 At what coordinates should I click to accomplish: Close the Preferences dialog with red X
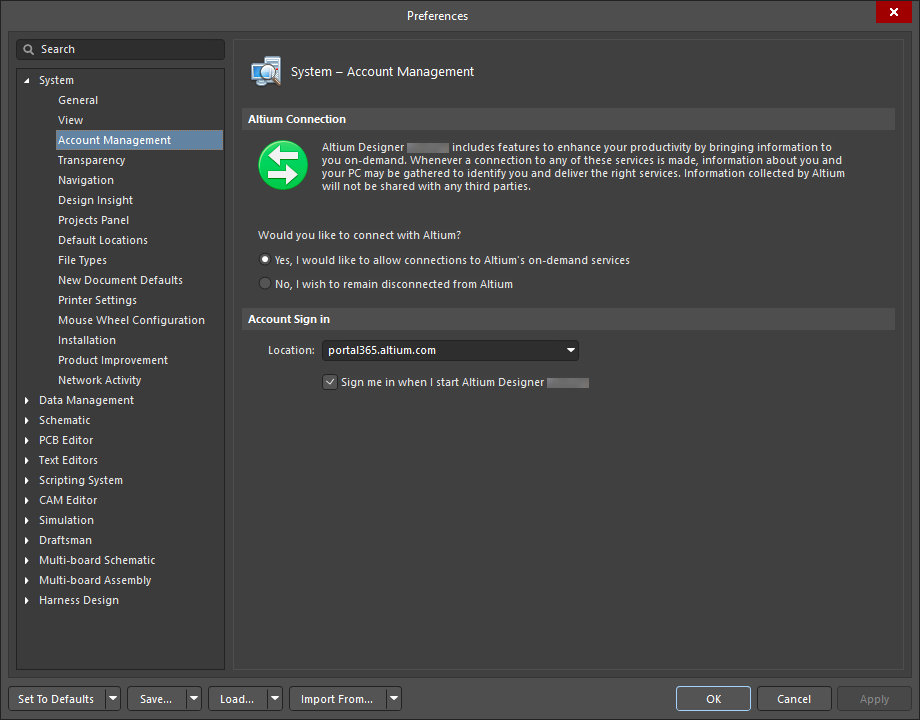893,12
